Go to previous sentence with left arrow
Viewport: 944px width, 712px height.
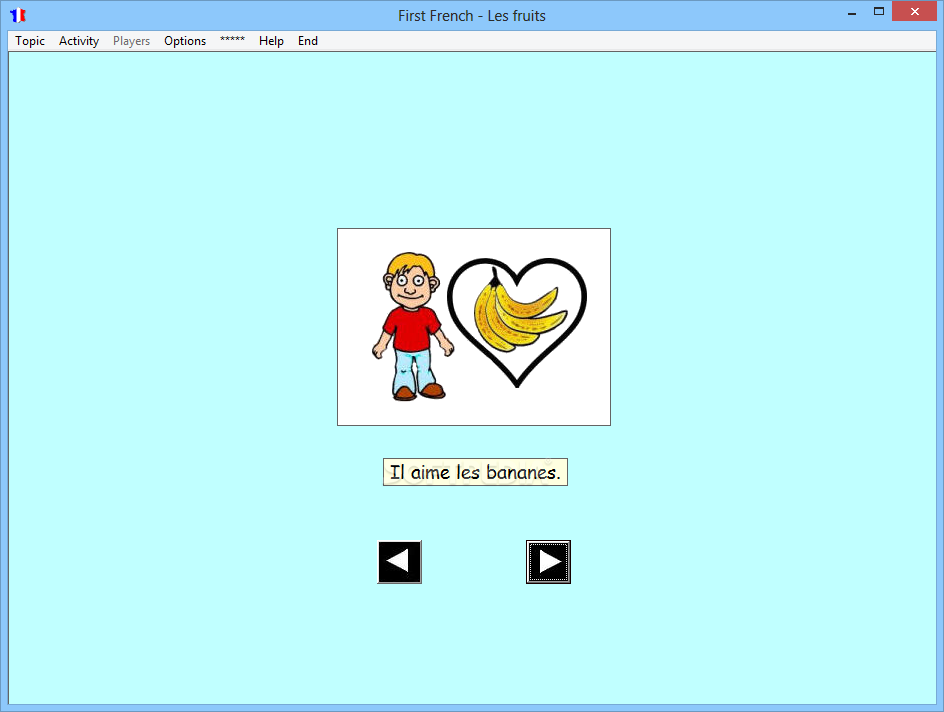click(399, 562)
